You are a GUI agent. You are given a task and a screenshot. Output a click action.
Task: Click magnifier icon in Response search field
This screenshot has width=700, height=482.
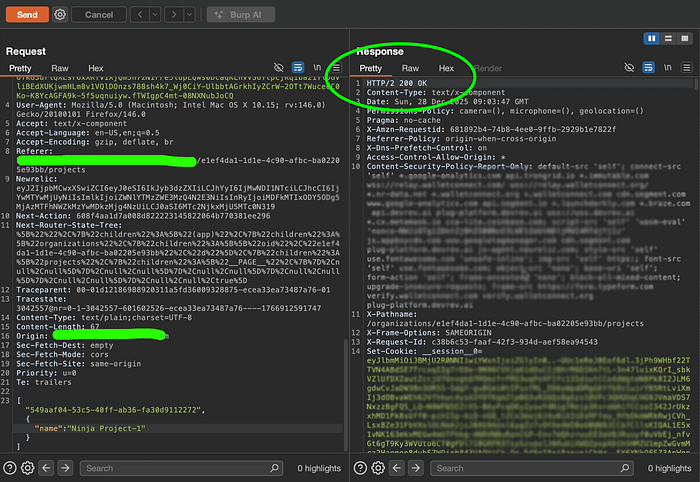click(x=625, y=468)
